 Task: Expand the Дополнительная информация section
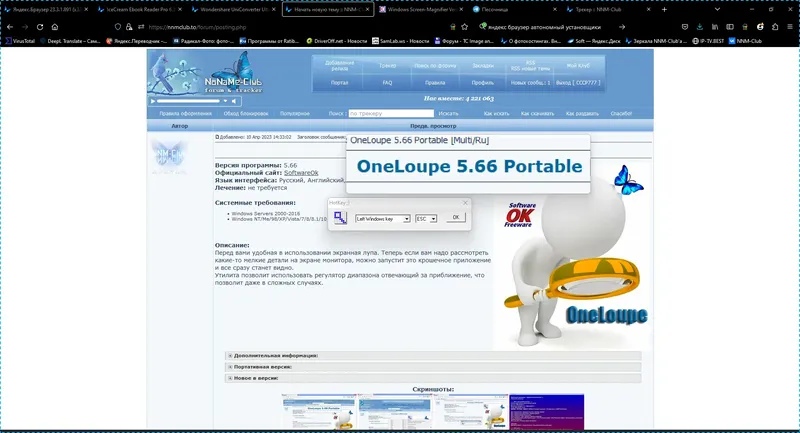pyautogui.click(x=433, y=355)
